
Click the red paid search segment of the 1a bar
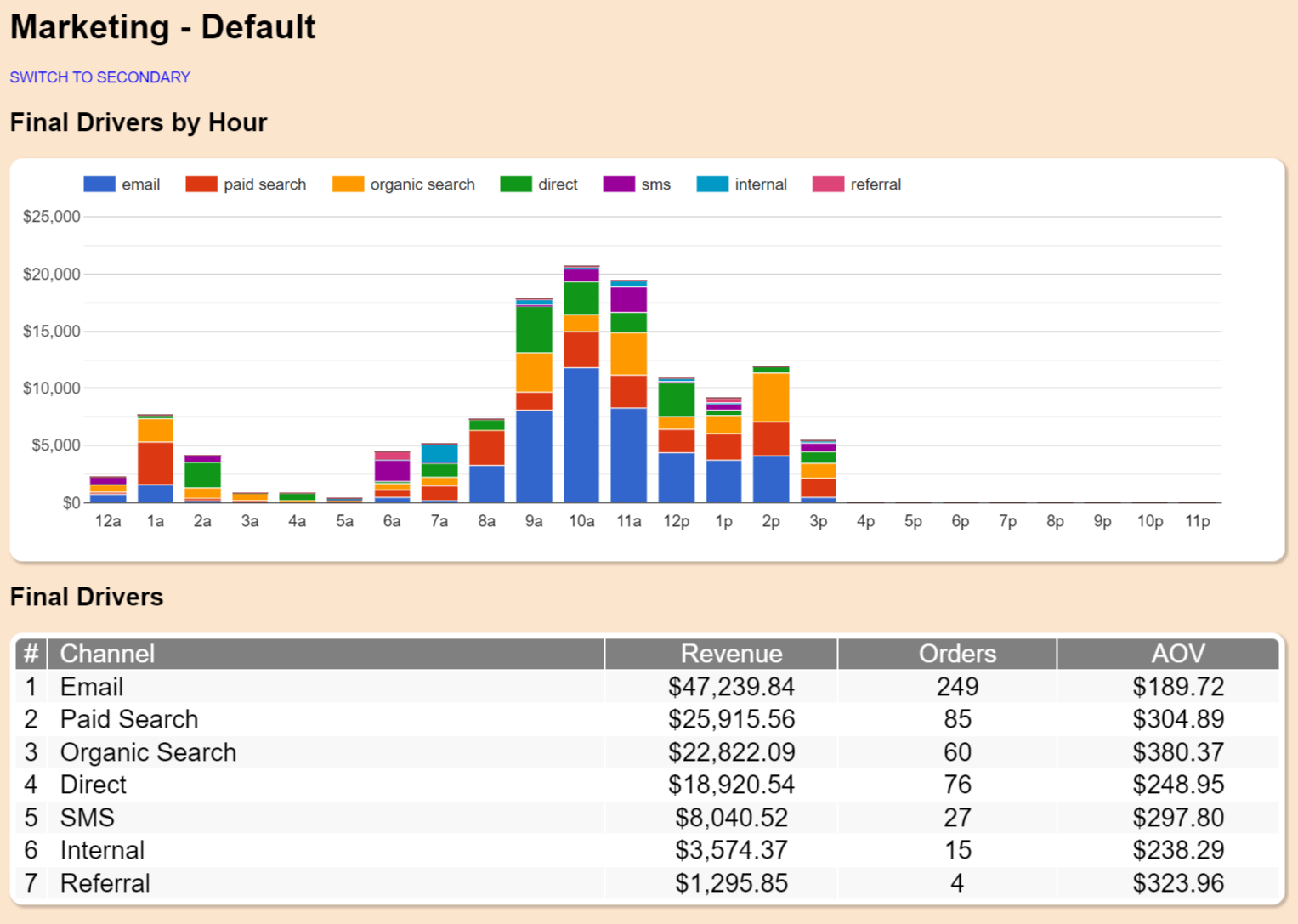(156, 463)
